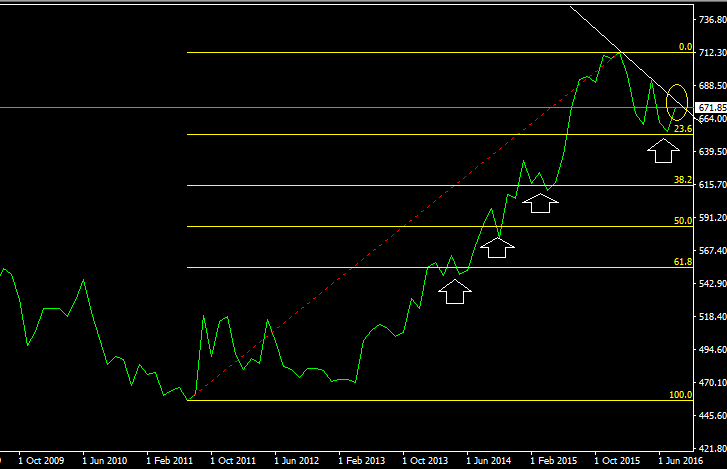The height and width of the screenshot is (469, 727).
Task: Click the 470.10 price axis label
Action: pos(713,382)
